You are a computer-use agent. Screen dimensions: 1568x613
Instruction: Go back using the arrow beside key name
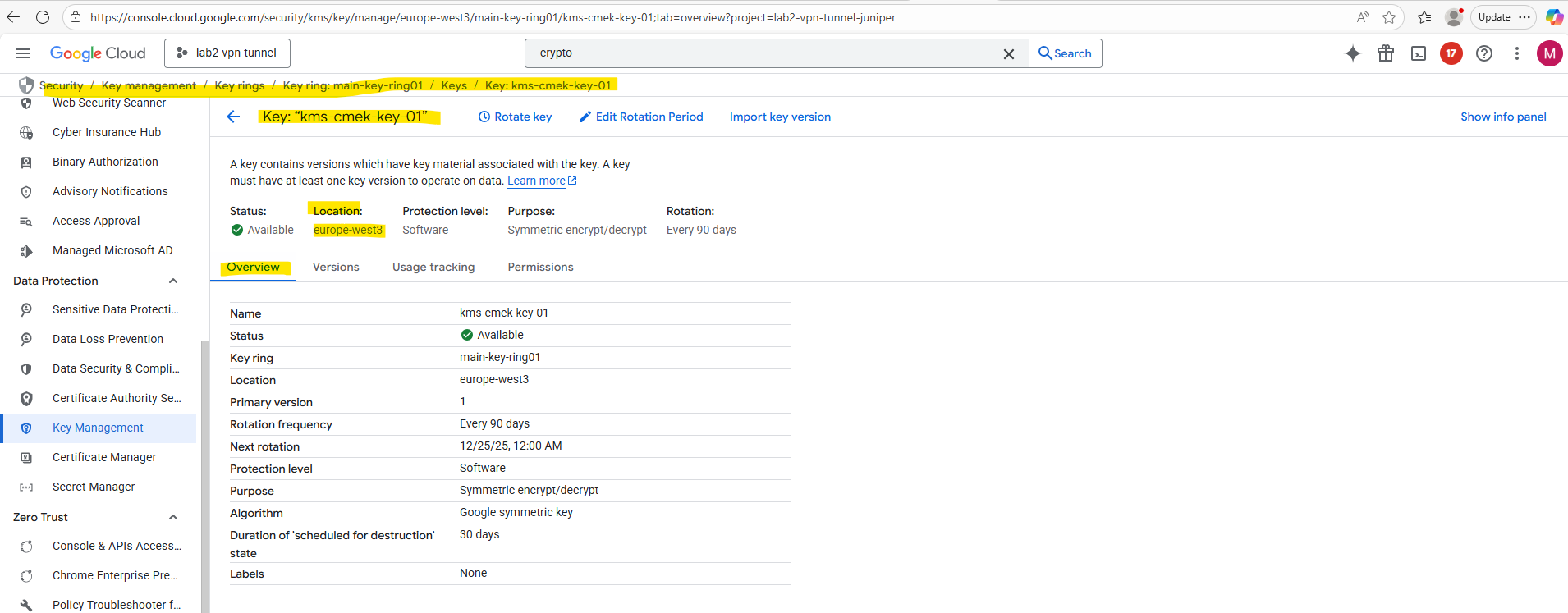tap(233, 117)
